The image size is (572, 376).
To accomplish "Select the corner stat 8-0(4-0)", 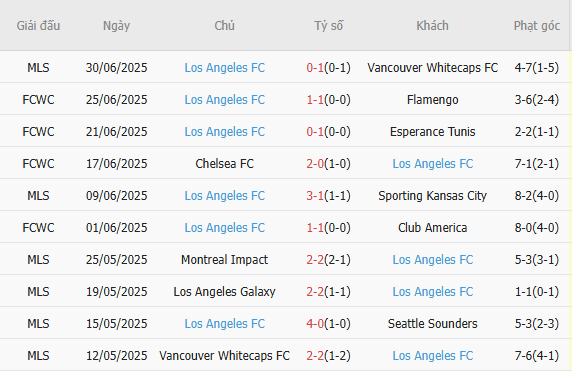I will pos(537,228).
